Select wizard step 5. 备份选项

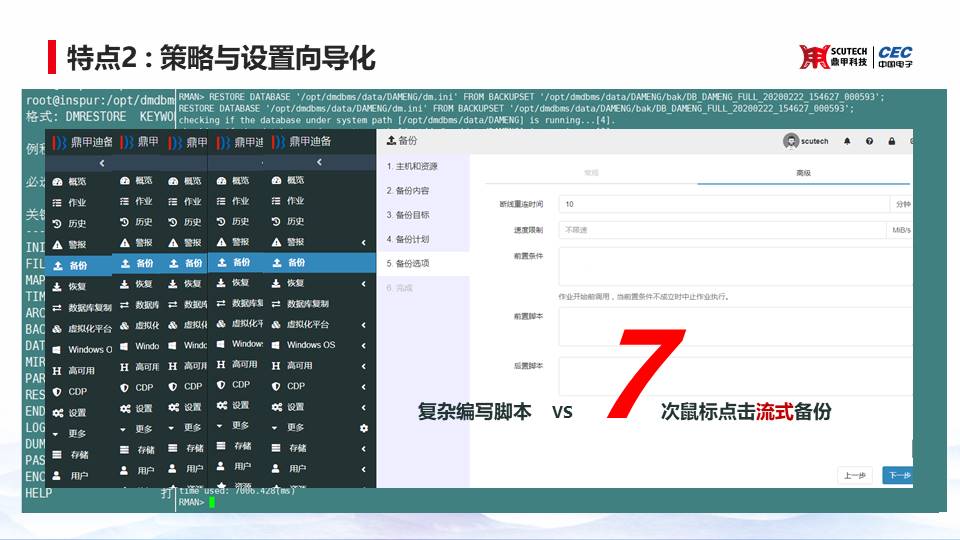pos(424,263)
